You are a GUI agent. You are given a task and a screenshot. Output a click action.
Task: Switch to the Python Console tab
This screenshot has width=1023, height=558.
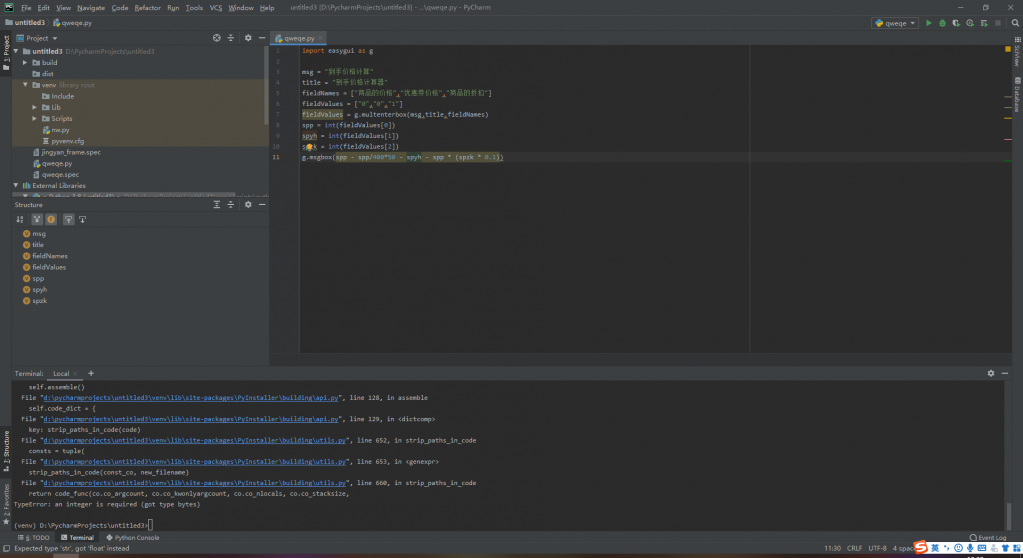[133, 537]
